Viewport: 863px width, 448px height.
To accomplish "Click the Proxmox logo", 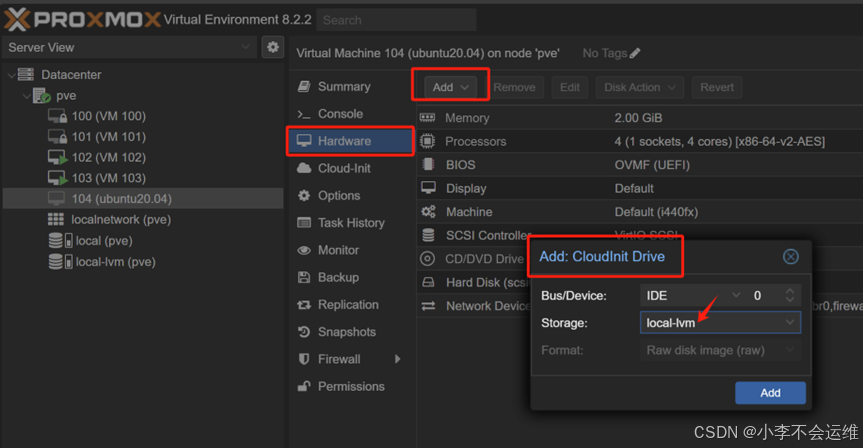I will tap(83, 20).
